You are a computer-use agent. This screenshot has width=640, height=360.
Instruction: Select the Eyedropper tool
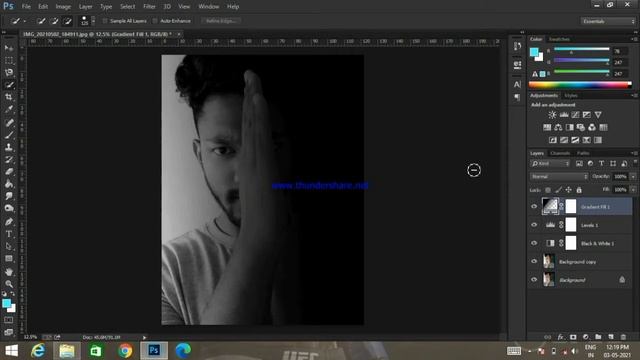(x=9, y=109)
